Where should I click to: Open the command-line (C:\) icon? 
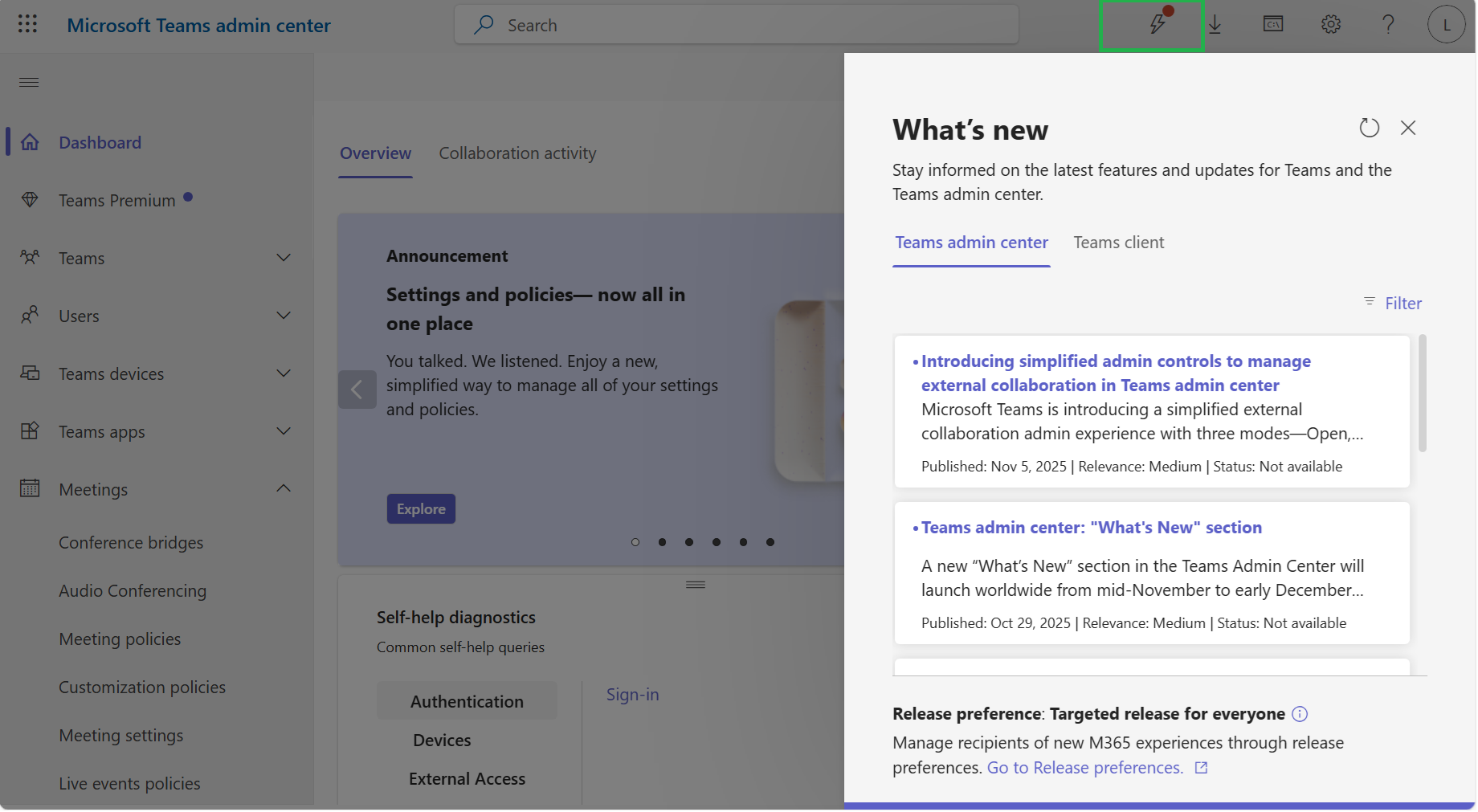click(1272, 25)
